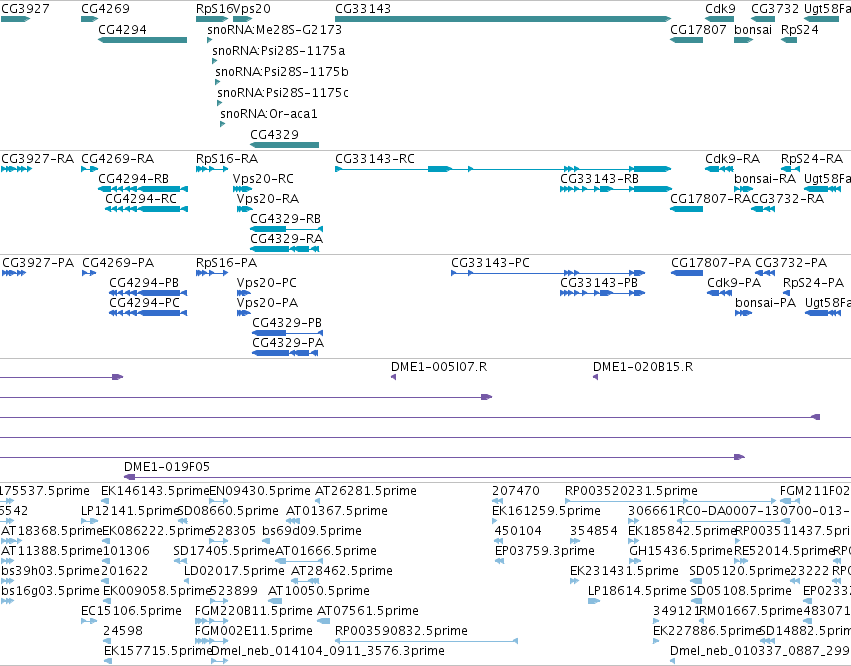Image resolution: width=851 pixels, height=666 pixels.
Task: Open the CG3927-RA transcript label
Action: (x=37, y=159)
